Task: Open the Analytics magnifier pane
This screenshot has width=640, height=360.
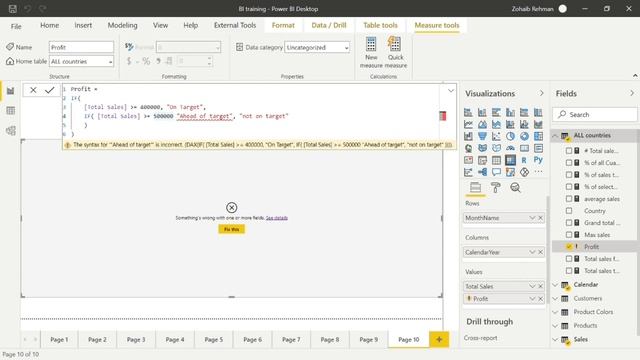Action: pyautogui.click(x=516, y=187)
